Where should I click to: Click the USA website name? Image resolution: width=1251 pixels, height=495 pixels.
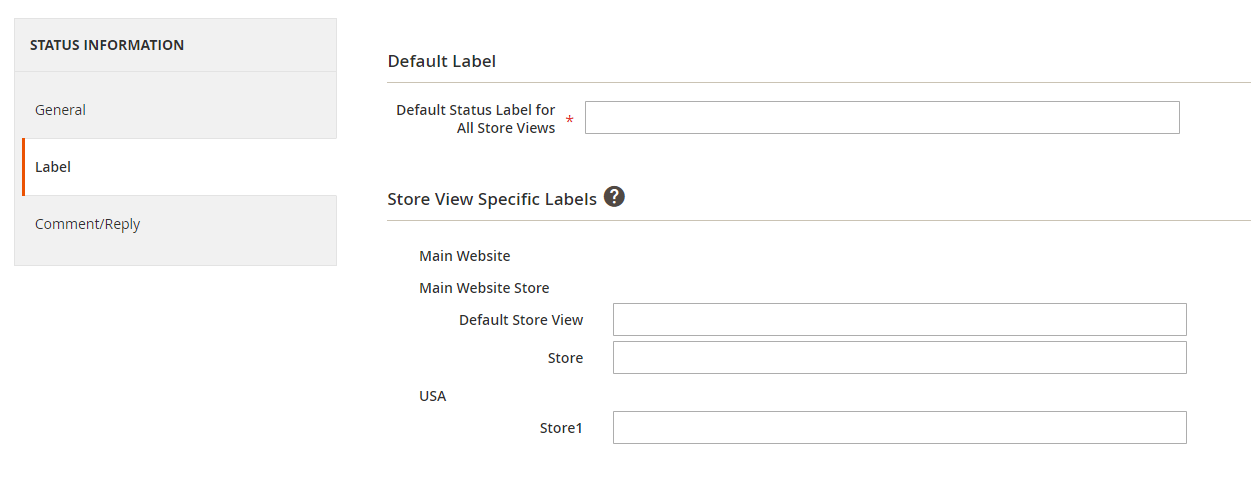click(x=432, y=396)
